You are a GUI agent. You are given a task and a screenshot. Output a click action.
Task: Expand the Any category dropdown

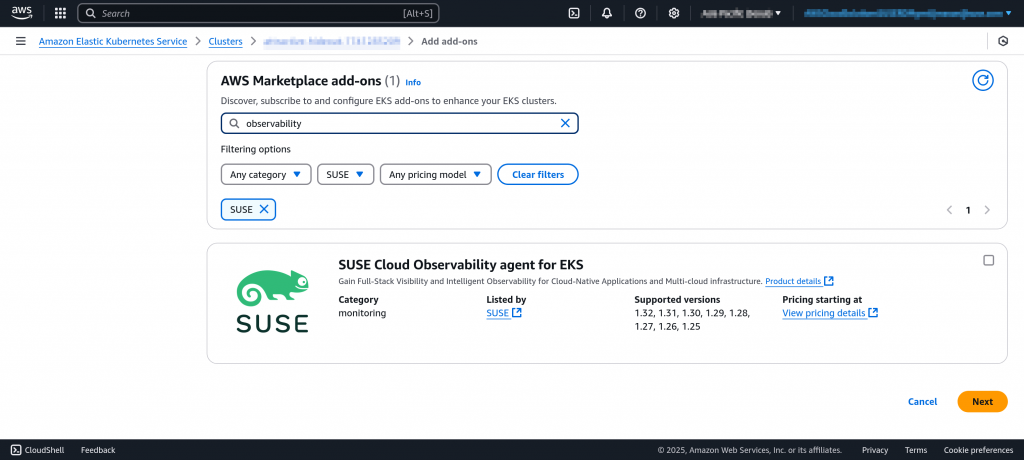tap(265, 174)
